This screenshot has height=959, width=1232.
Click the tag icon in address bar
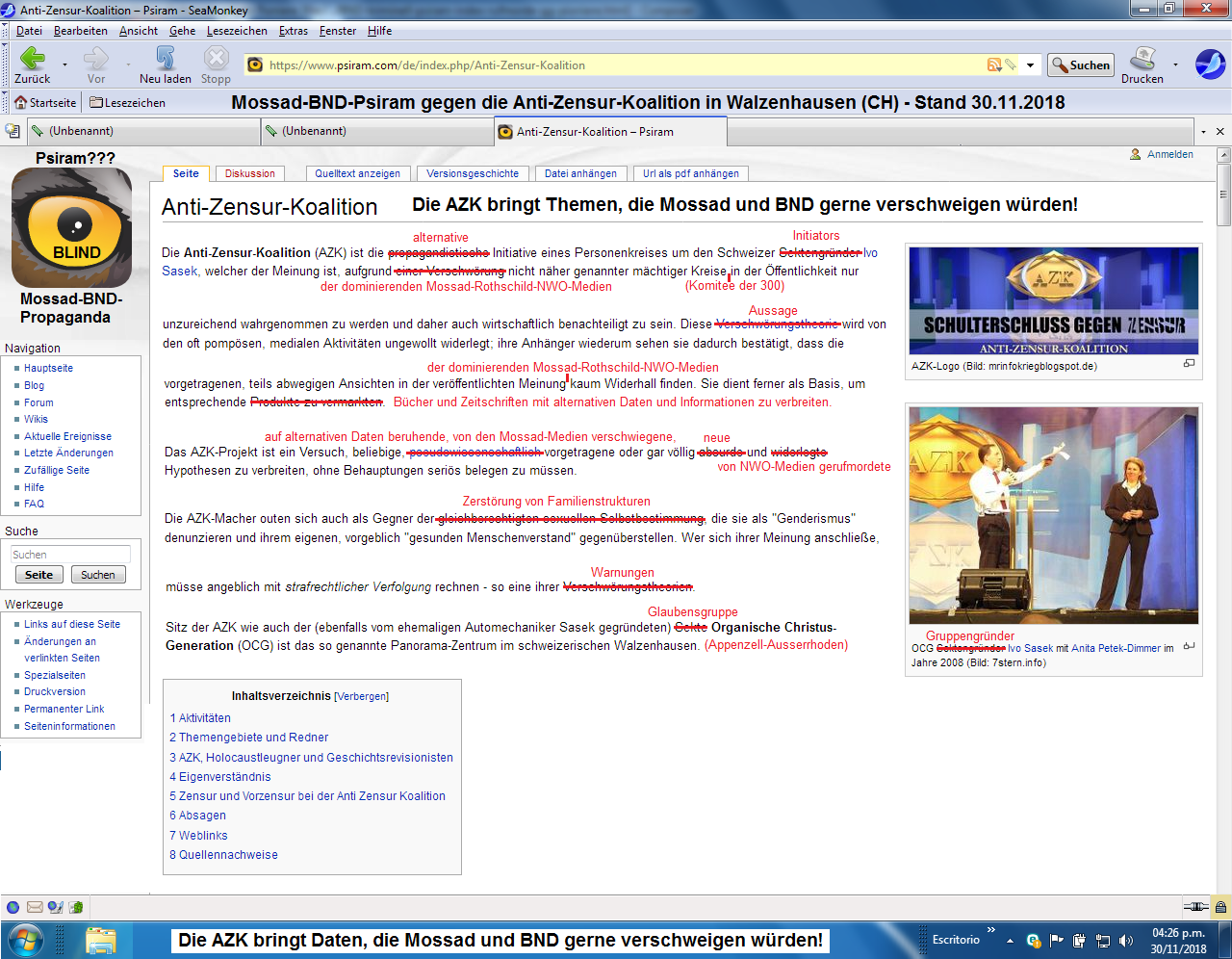[x=1011, y=65]
